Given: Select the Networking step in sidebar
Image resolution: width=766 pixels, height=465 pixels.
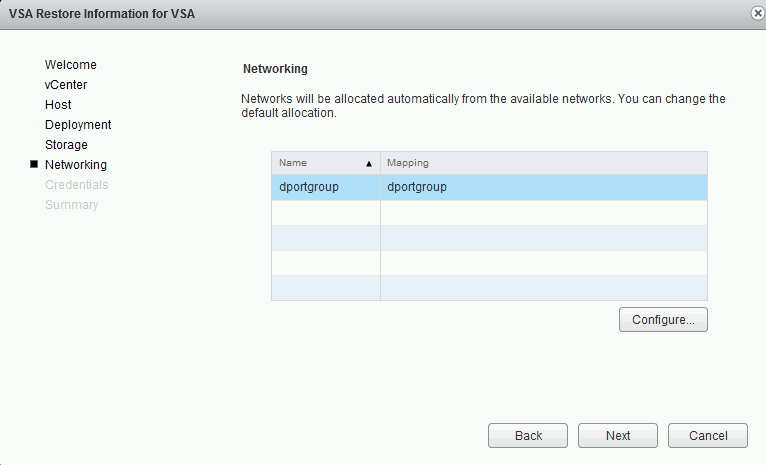Looking at the screenshot, I should 76,165.
